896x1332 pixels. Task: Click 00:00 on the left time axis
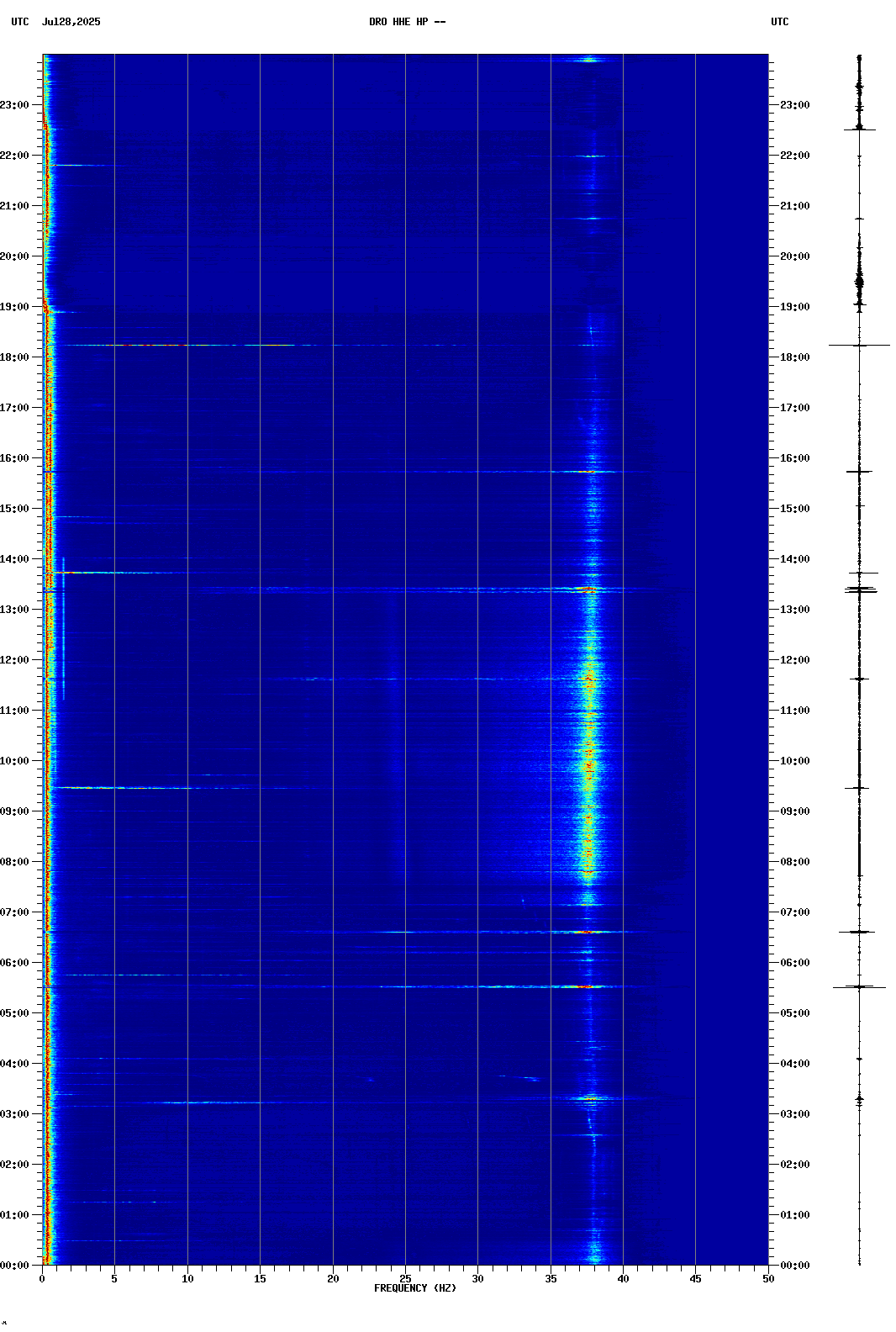pyautogui.click(x=14, y=1266)
